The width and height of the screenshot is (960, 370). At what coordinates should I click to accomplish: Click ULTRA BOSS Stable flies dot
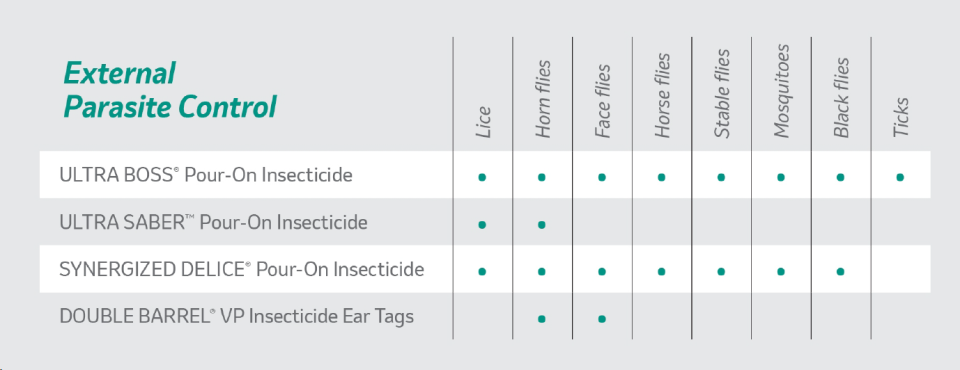point(721,178)
